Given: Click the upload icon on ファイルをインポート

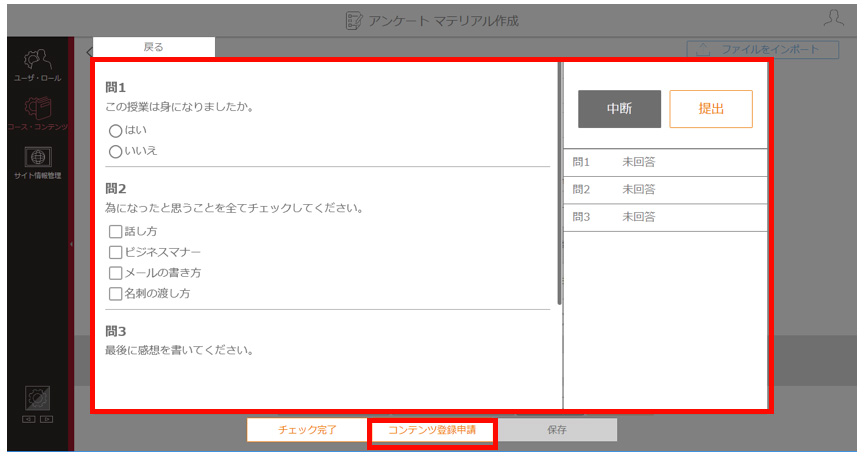Looking at the screenshot, I should coord(703,50).
